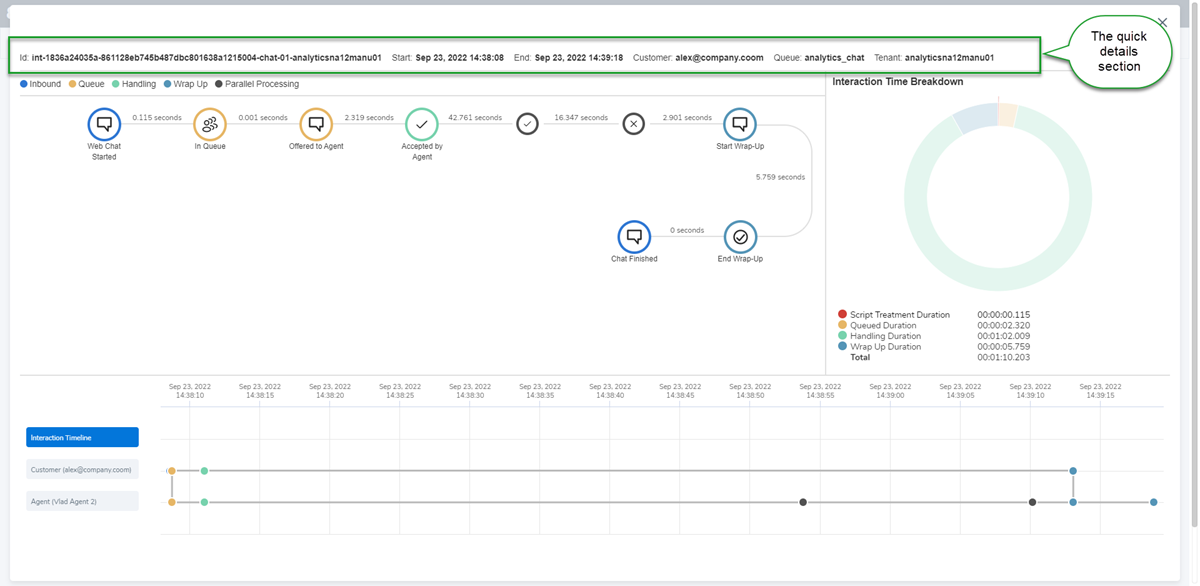This screenshot has width=1200, height=586.
Task: Click the Start time Sep 23, 2022 14:38:08
Action: (x=460, y=58)
